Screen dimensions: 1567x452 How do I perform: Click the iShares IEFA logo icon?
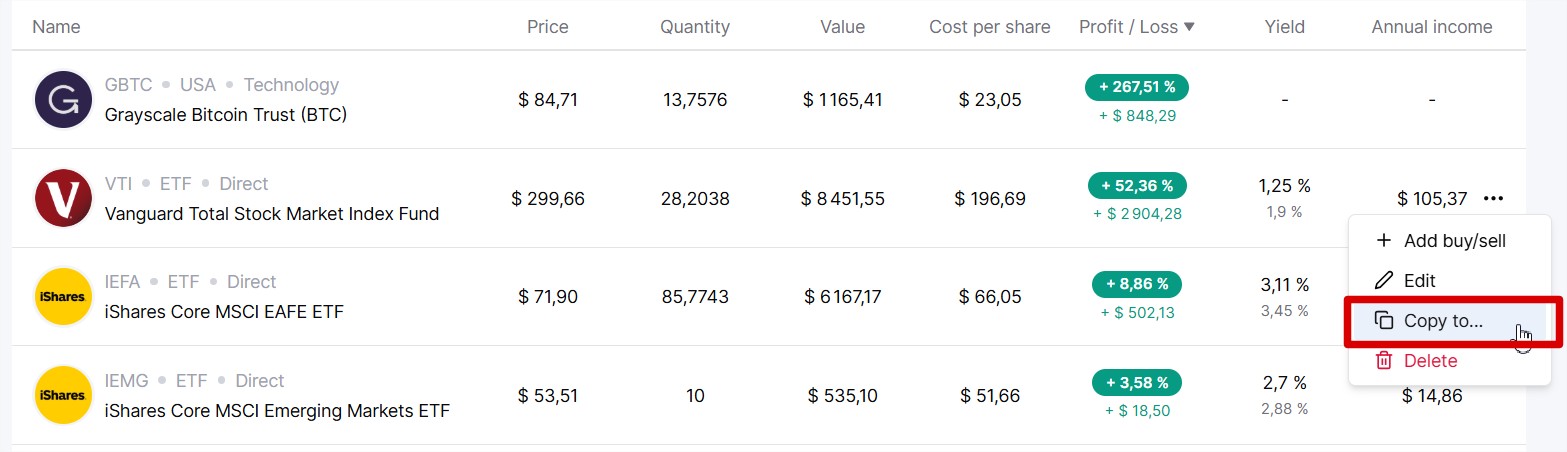coord(64,297)
